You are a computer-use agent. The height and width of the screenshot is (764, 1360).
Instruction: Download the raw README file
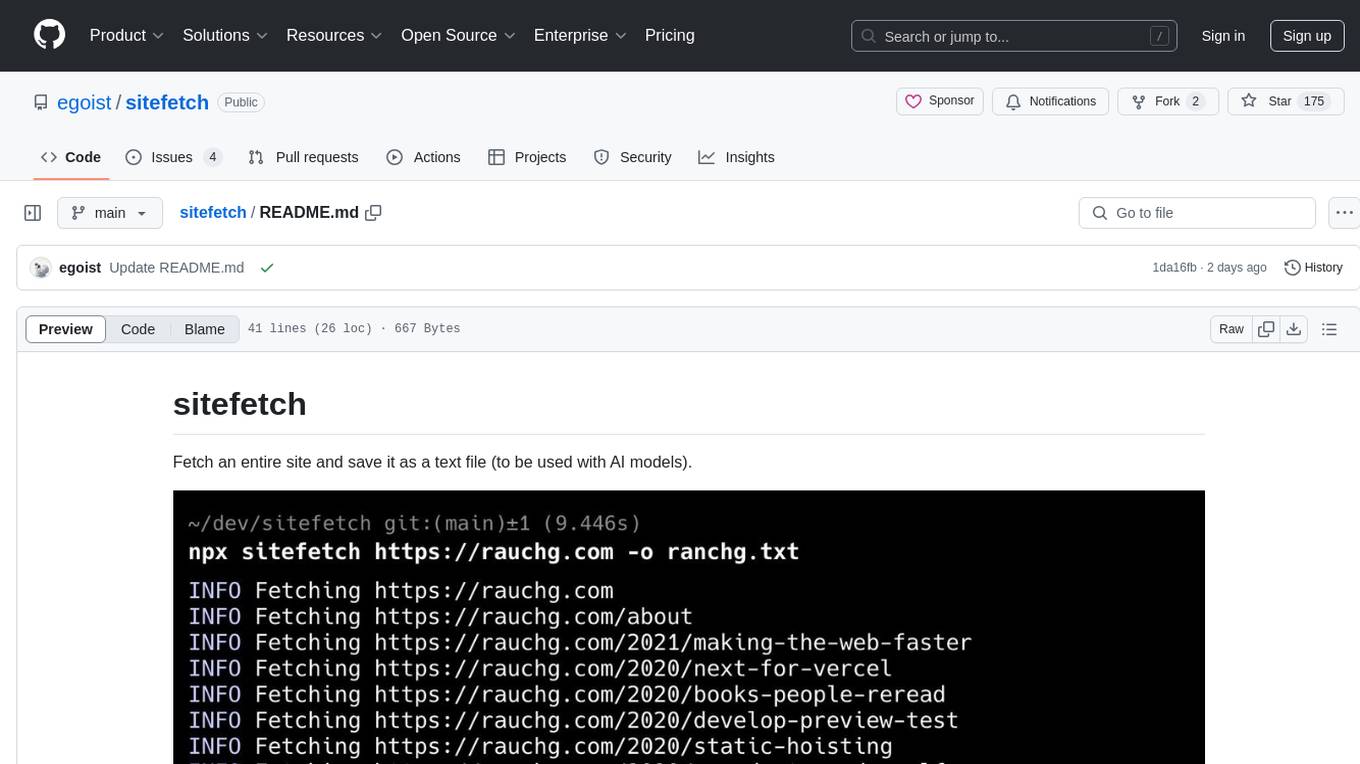(x=1294, y=329)
